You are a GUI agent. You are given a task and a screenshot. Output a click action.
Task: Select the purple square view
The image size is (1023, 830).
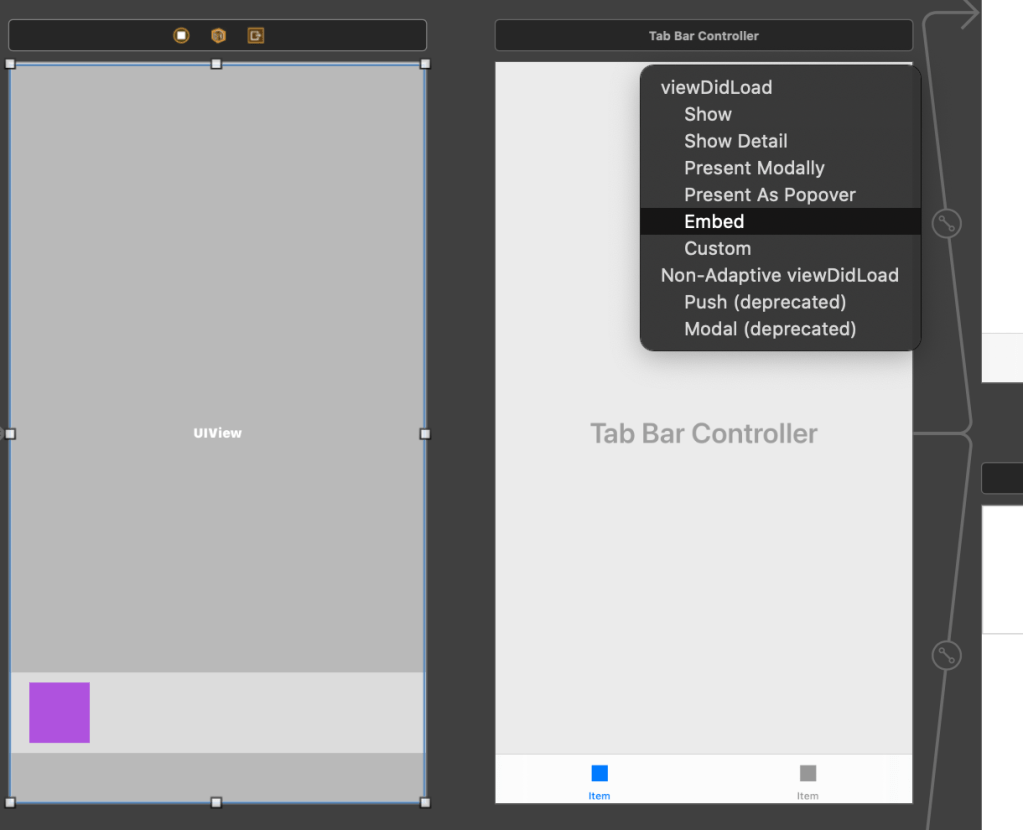59,712
